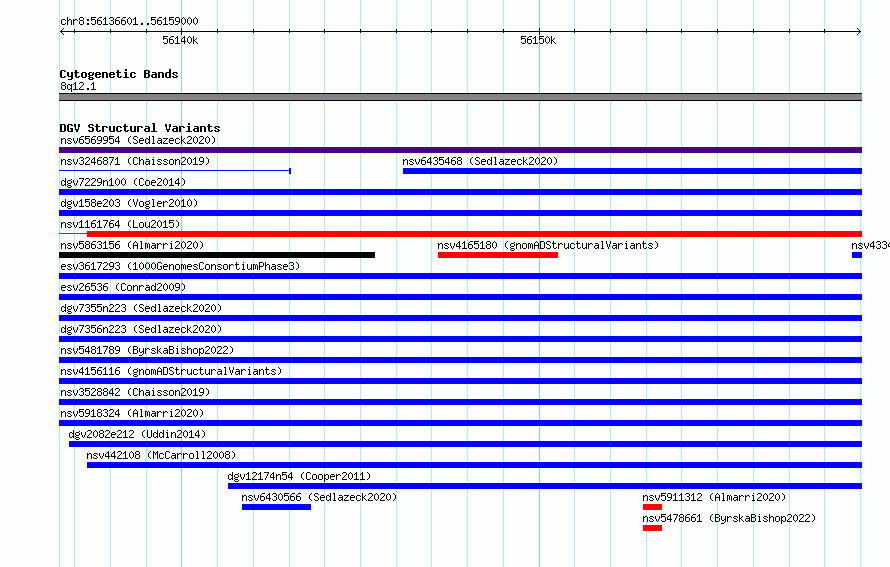
Task: Open nsv5911312 (Almarri2020) label
Action: (714, 497)
